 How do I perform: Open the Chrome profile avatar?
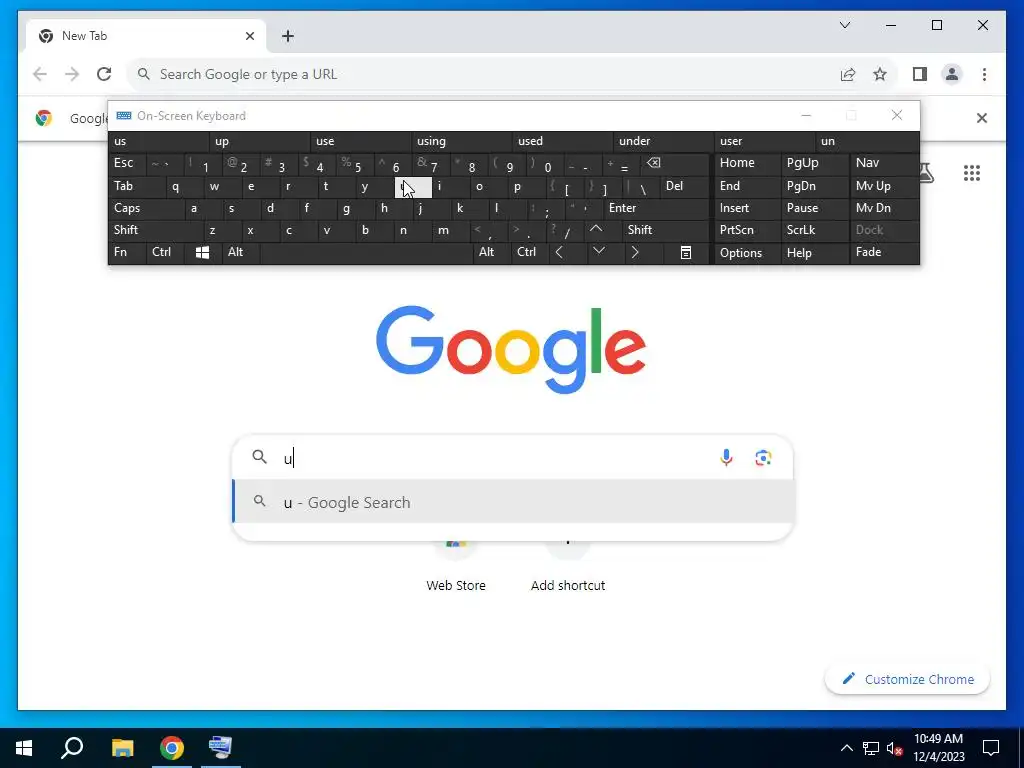coord(952,74)
